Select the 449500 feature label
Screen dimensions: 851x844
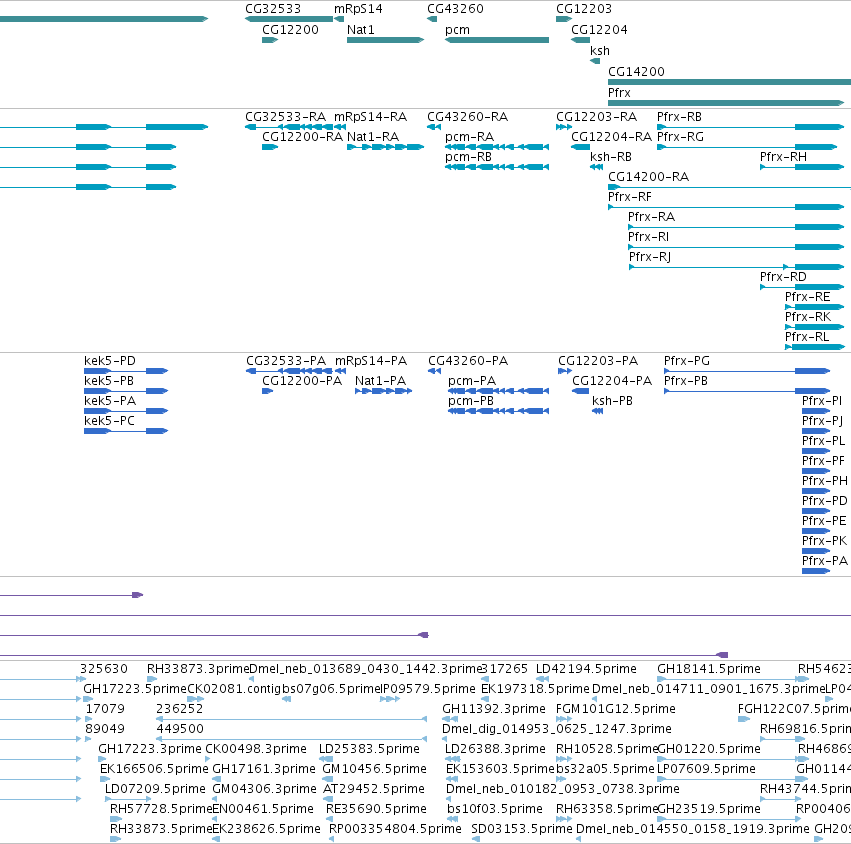[x=180, y=729]
